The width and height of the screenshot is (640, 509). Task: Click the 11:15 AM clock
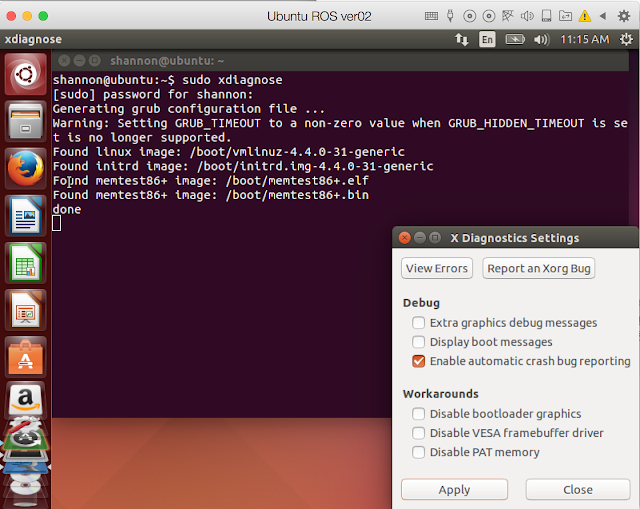[x=584, y=40]
